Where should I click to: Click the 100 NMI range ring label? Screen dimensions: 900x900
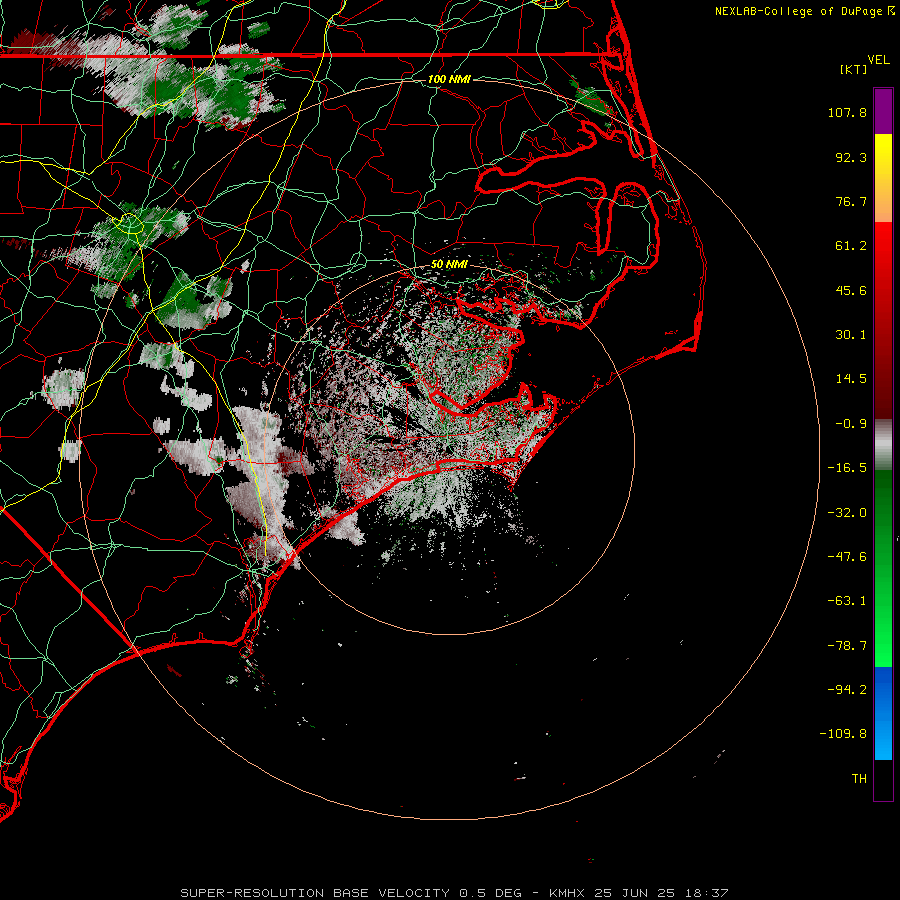point(449,79)
